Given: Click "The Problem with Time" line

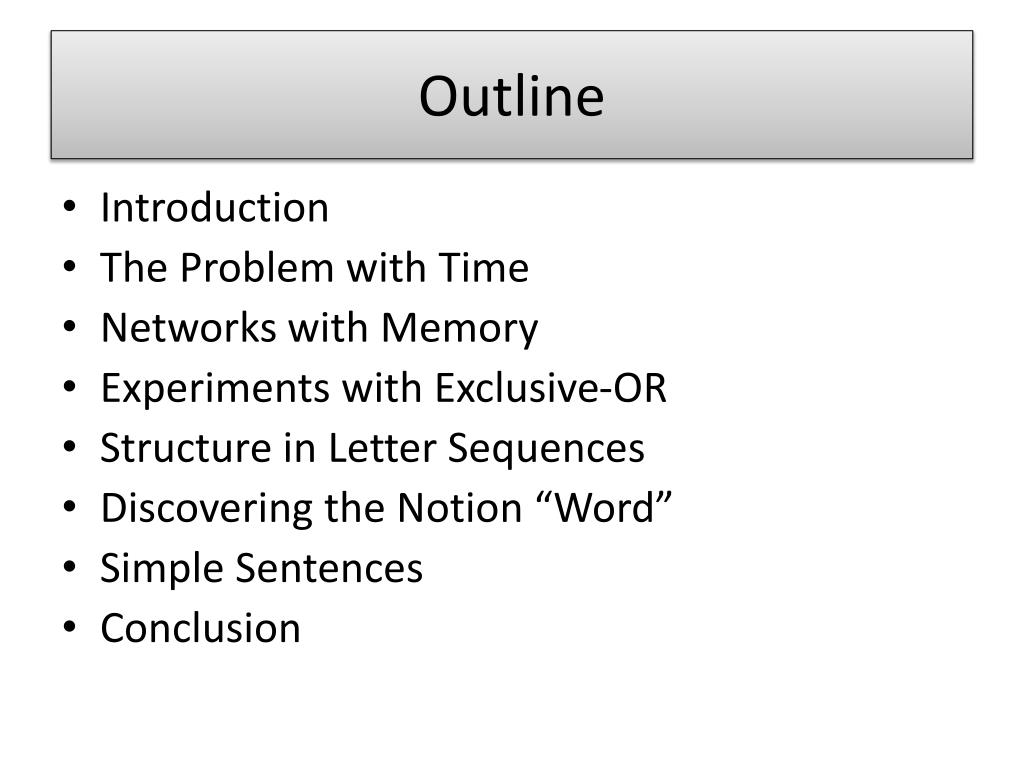Looking at the screenshot, I should (314, 268).
